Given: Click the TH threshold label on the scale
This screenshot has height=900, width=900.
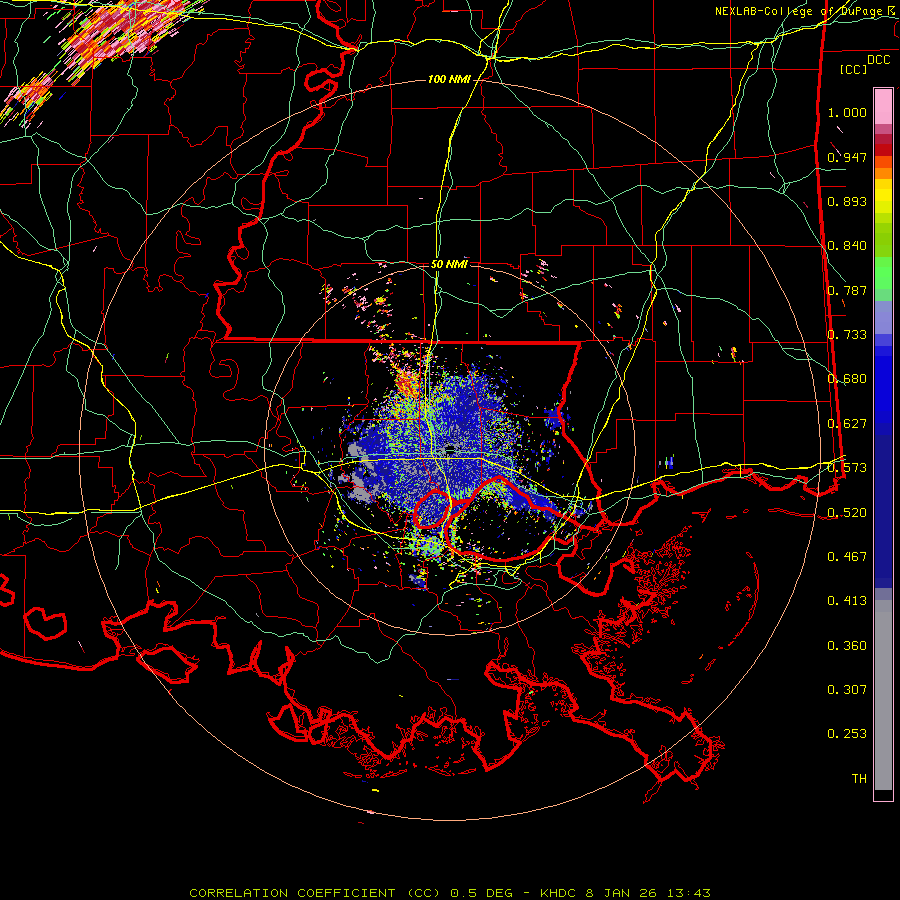Looking at the screenshot, I should pyautogui.click(x=859, y=779).
